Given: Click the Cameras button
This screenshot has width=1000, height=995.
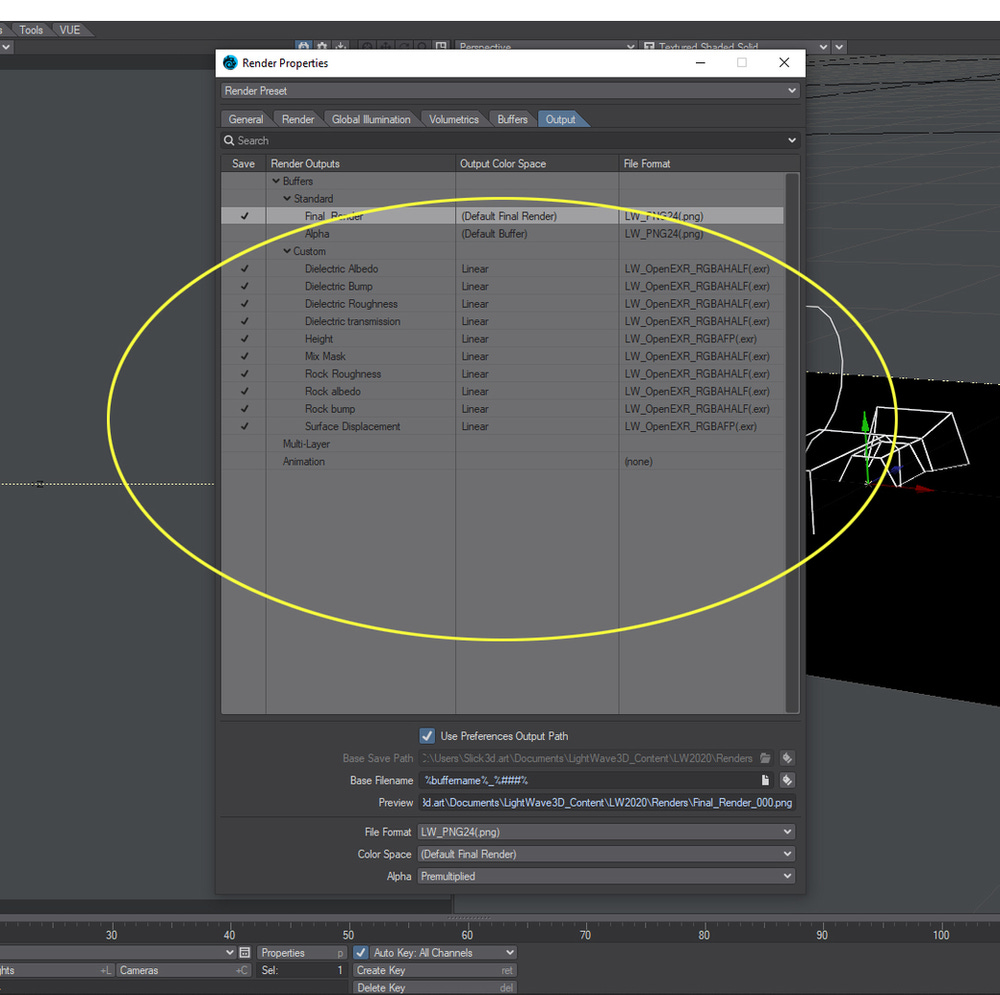Looking at the screenshot, I should point(183,970).
